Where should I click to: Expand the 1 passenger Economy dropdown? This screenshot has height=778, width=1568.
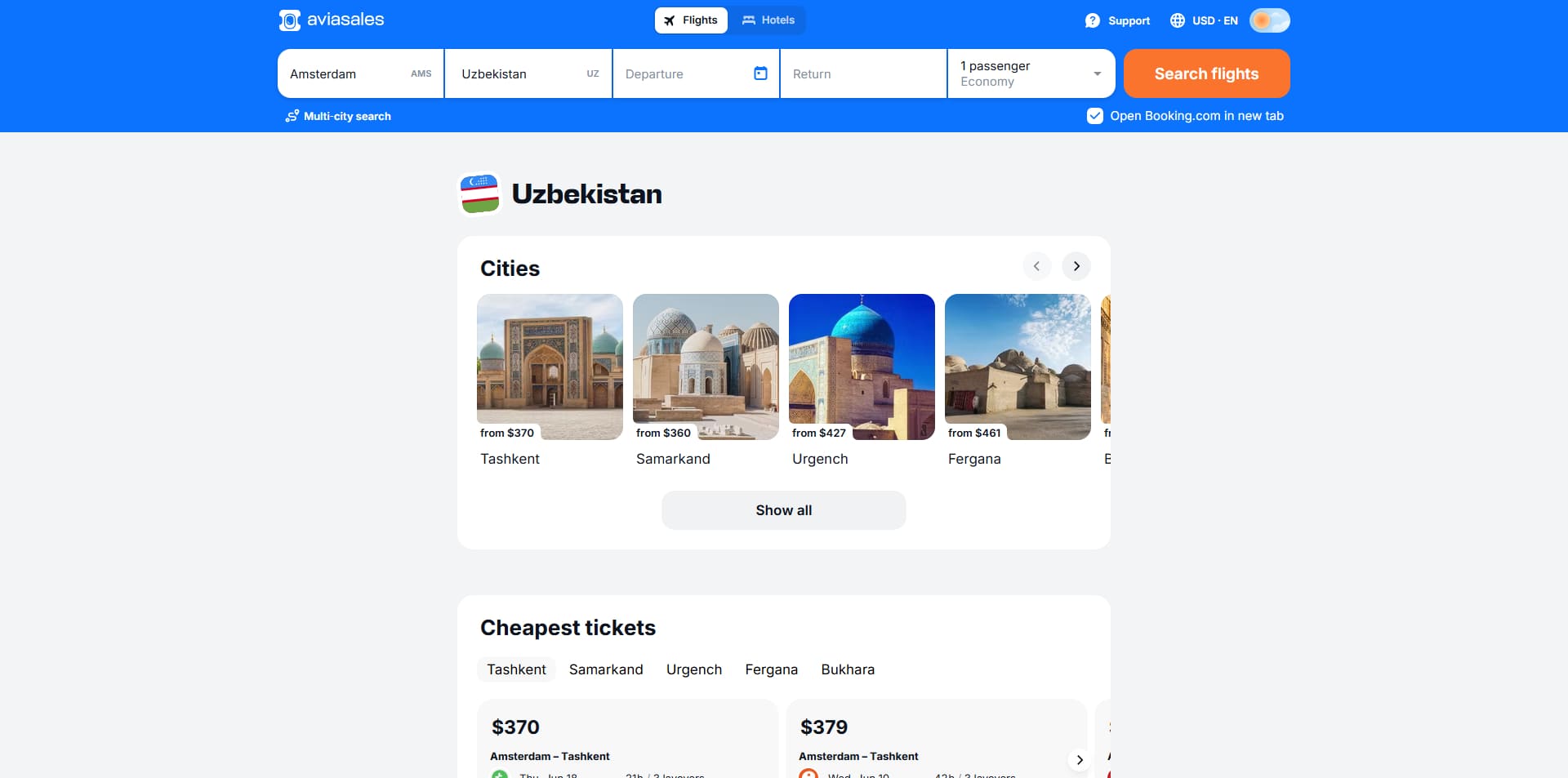(1031, 73)
